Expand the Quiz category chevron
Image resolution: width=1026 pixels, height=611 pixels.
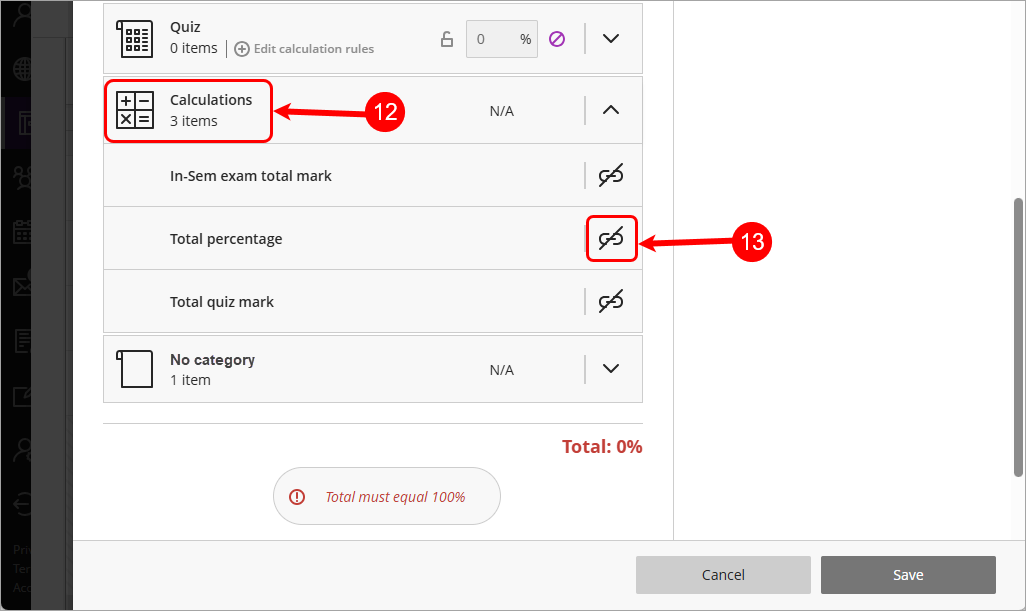[611, 39]
